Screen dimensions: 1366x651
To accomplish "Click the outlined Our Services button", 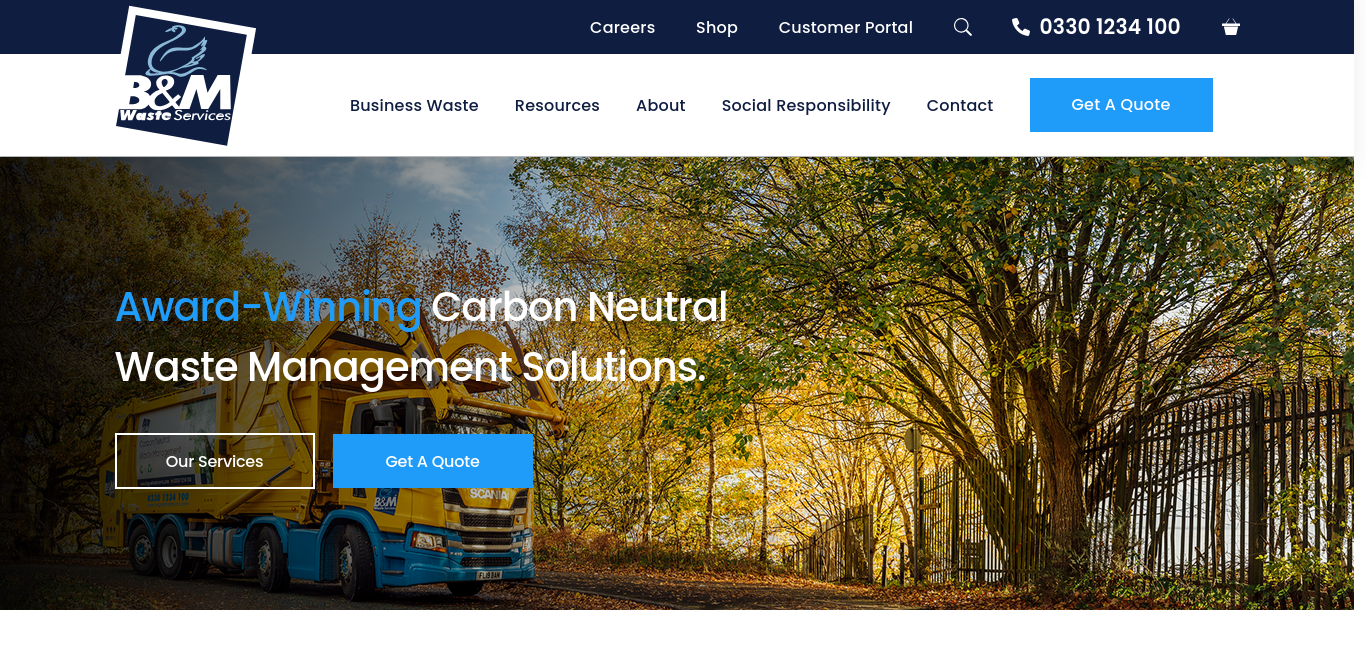I will tap(215, 461).
